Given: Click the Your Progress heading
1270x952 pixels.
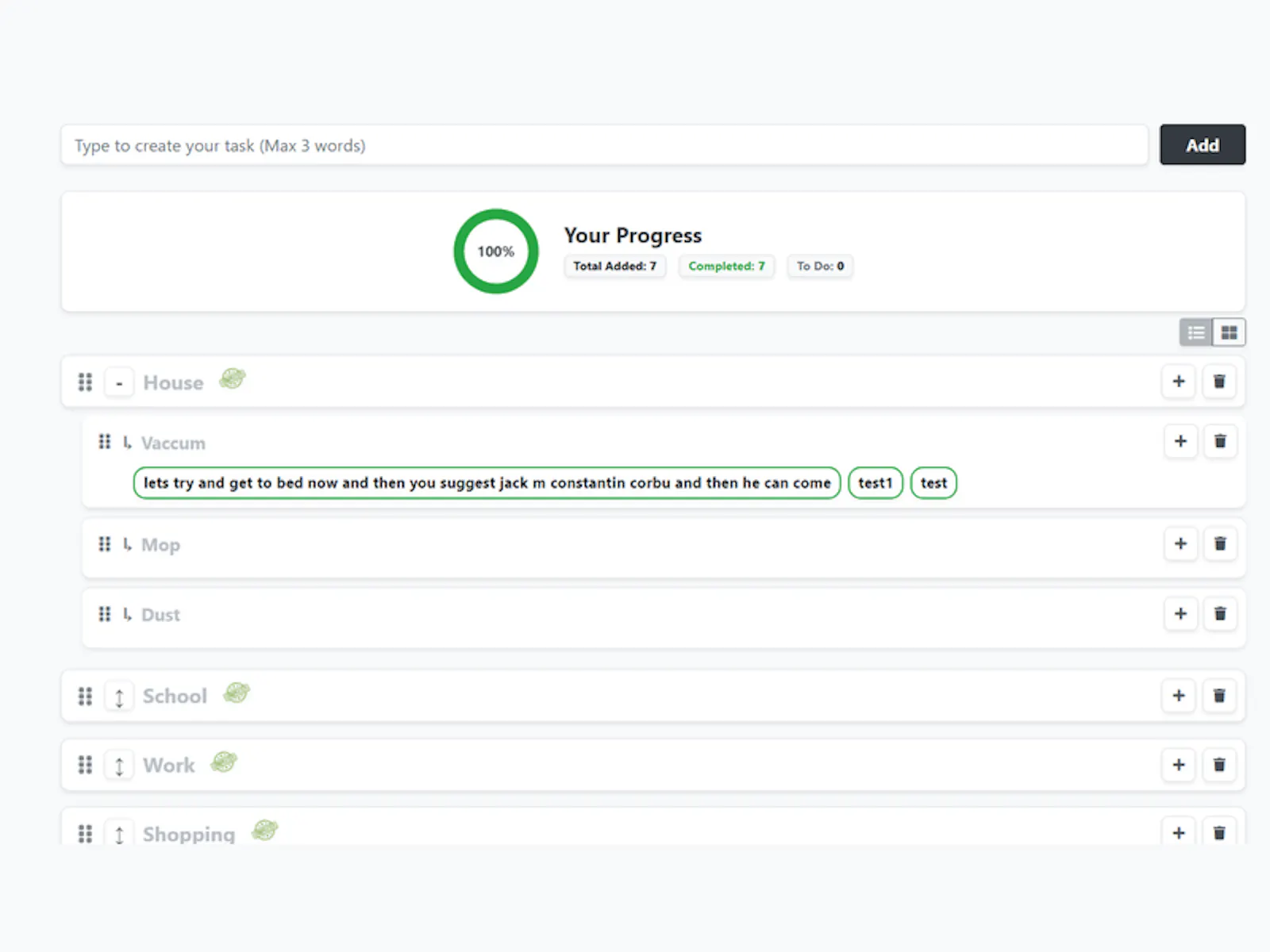Looking at the screenshot, I should [633, 236].
